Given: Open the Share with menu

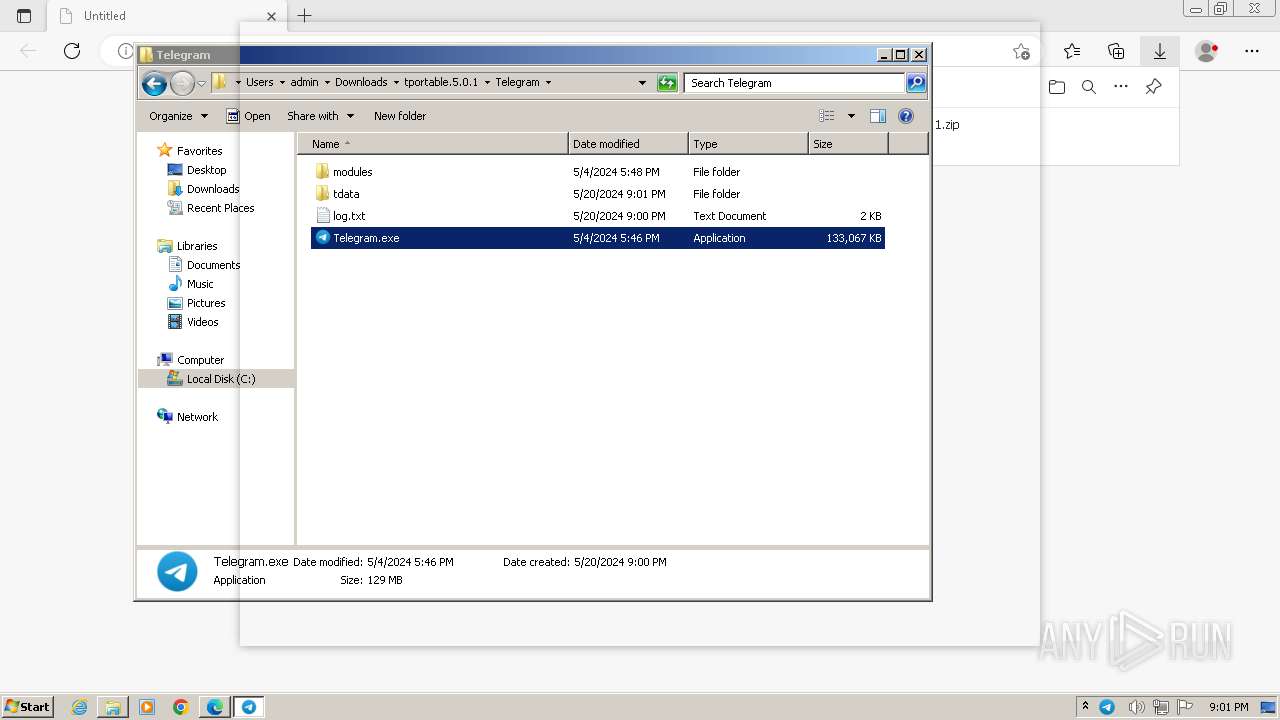Looking at the screenshot, I should 320,116.
